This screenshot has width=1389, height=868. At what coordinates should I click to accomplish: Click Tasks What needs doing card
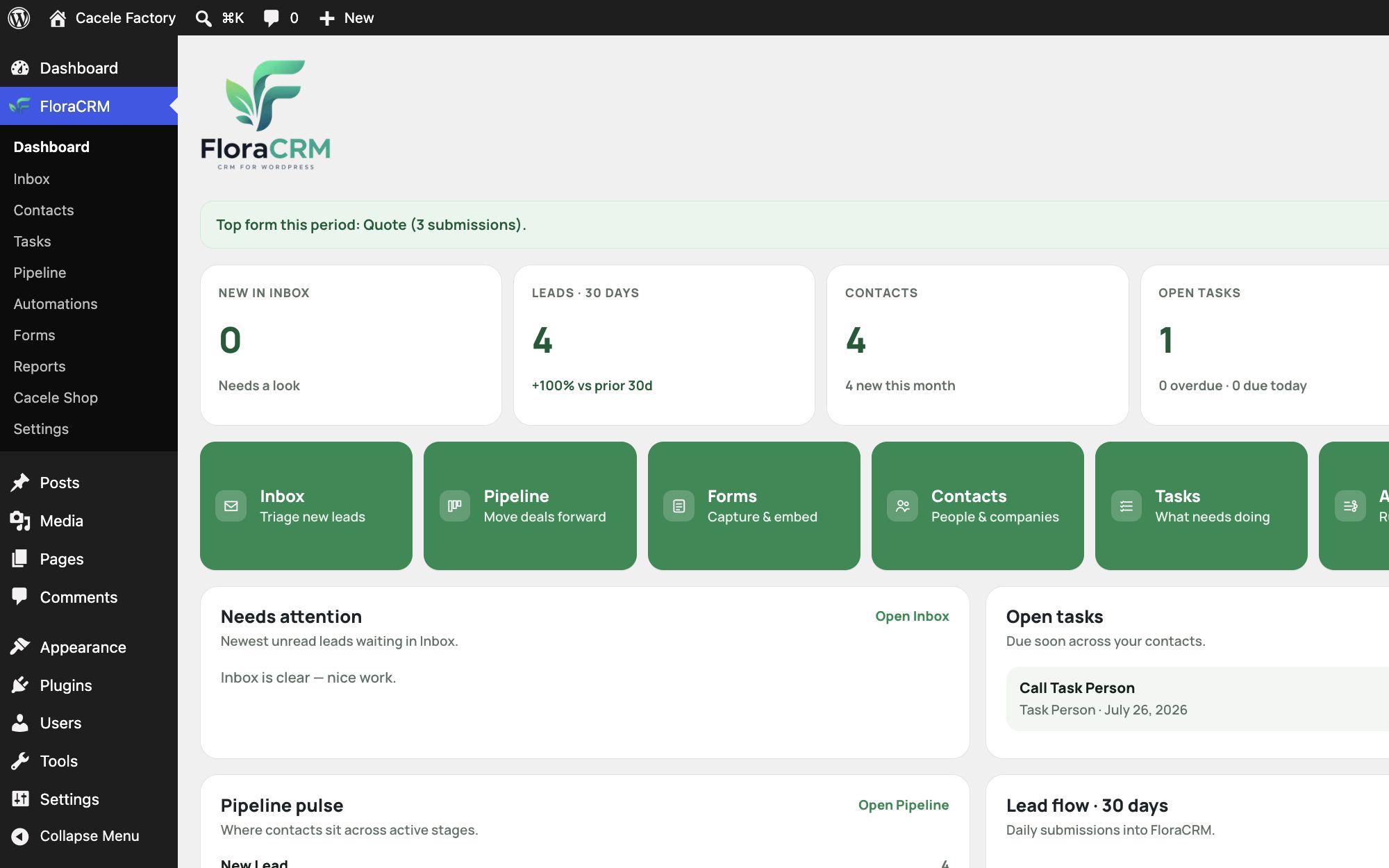pos(1201,506)
